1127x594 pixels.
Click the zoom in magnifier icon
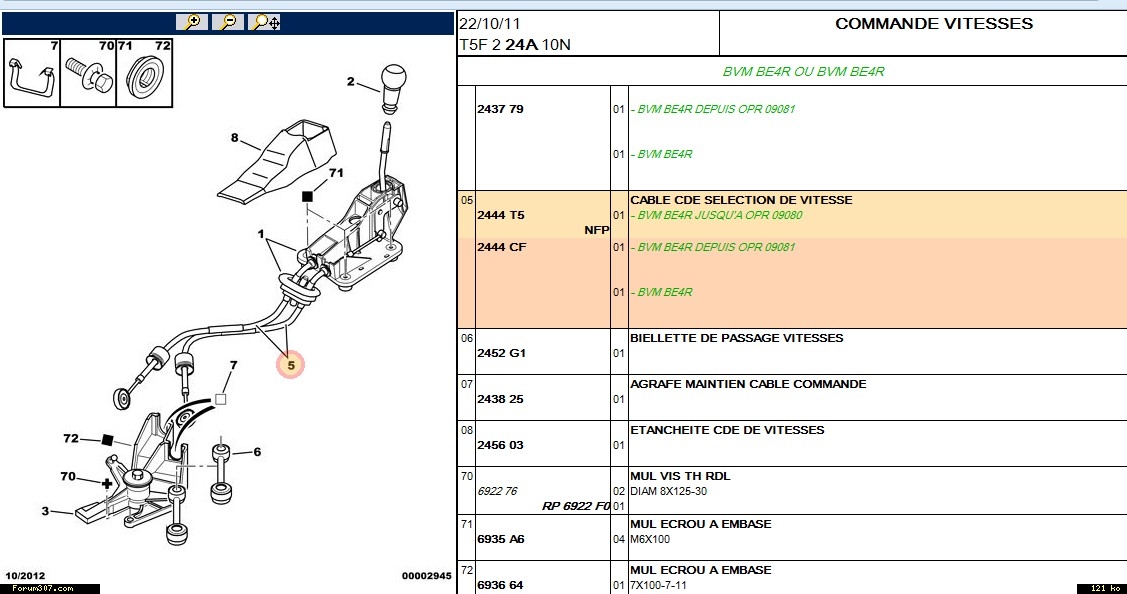[x=191, y=21]
